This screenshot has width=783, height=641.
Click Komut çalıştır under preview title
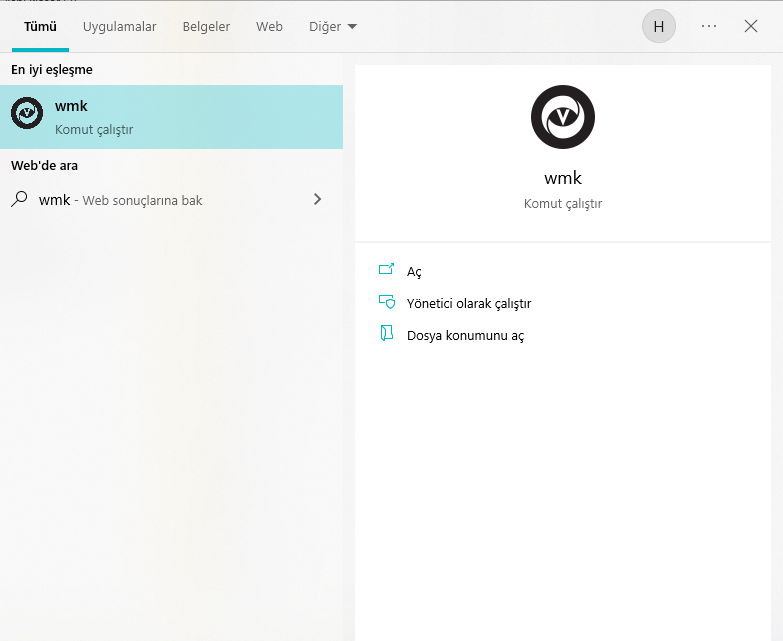click(x=563, y=204)
